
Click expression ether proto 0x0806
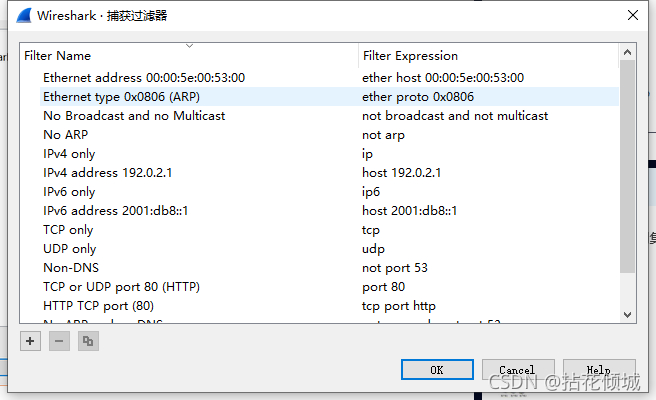tap(418, 97)
